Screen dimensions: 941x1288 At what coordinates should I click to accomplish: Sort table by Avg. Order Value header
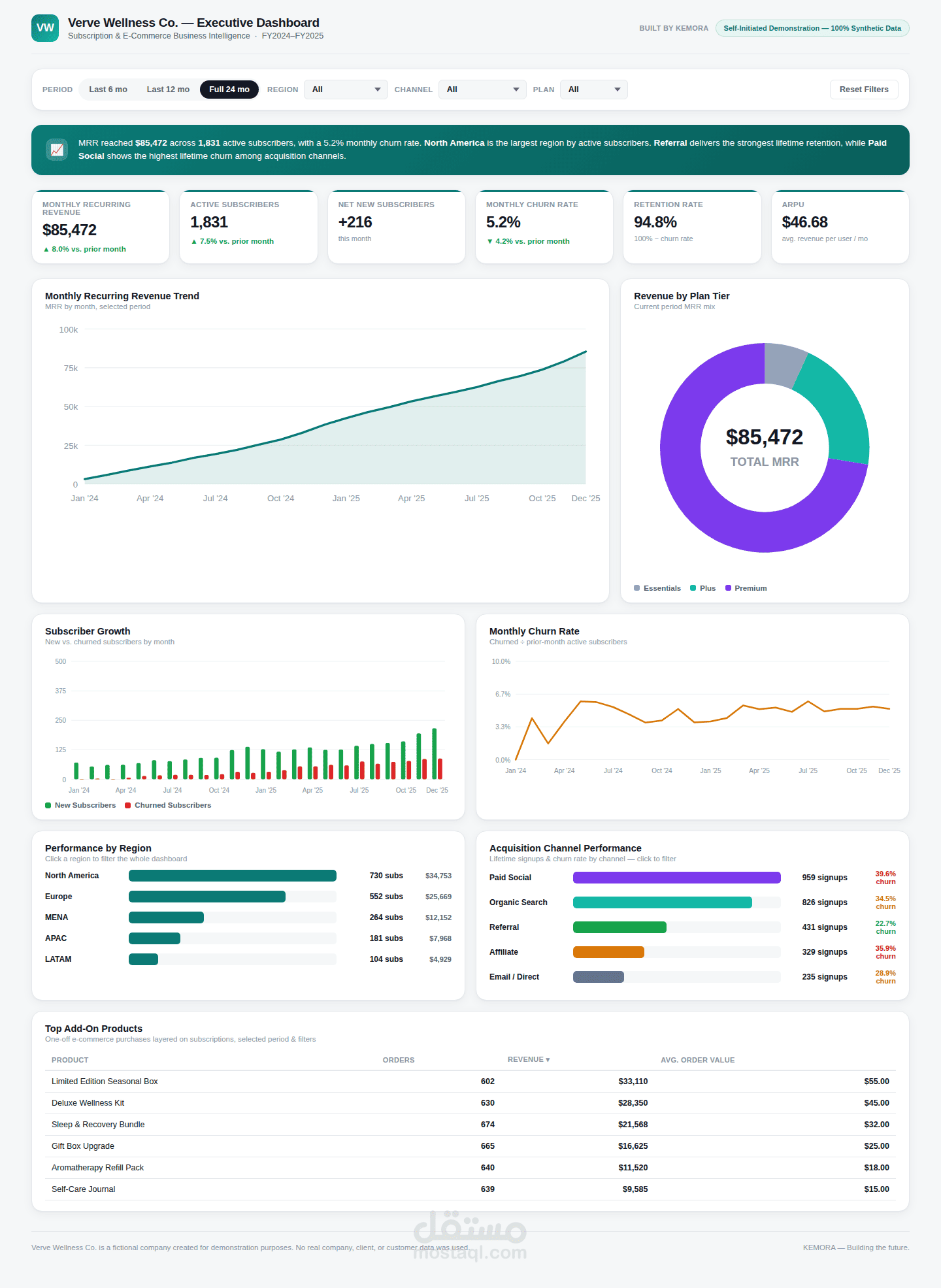pyautogui.click(x=698, y=1060)
